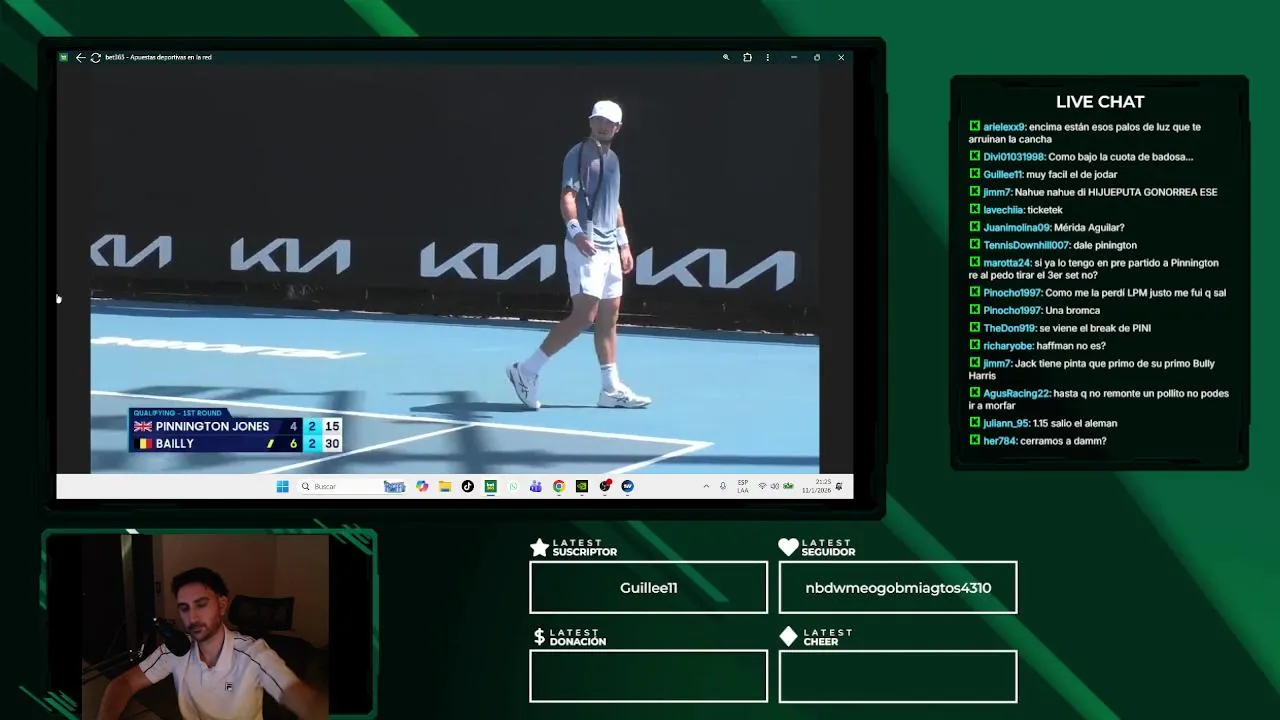Click the empty Latest Cheer box
Viewport: 1280px width, 720px height.
[x=898, y=676]
